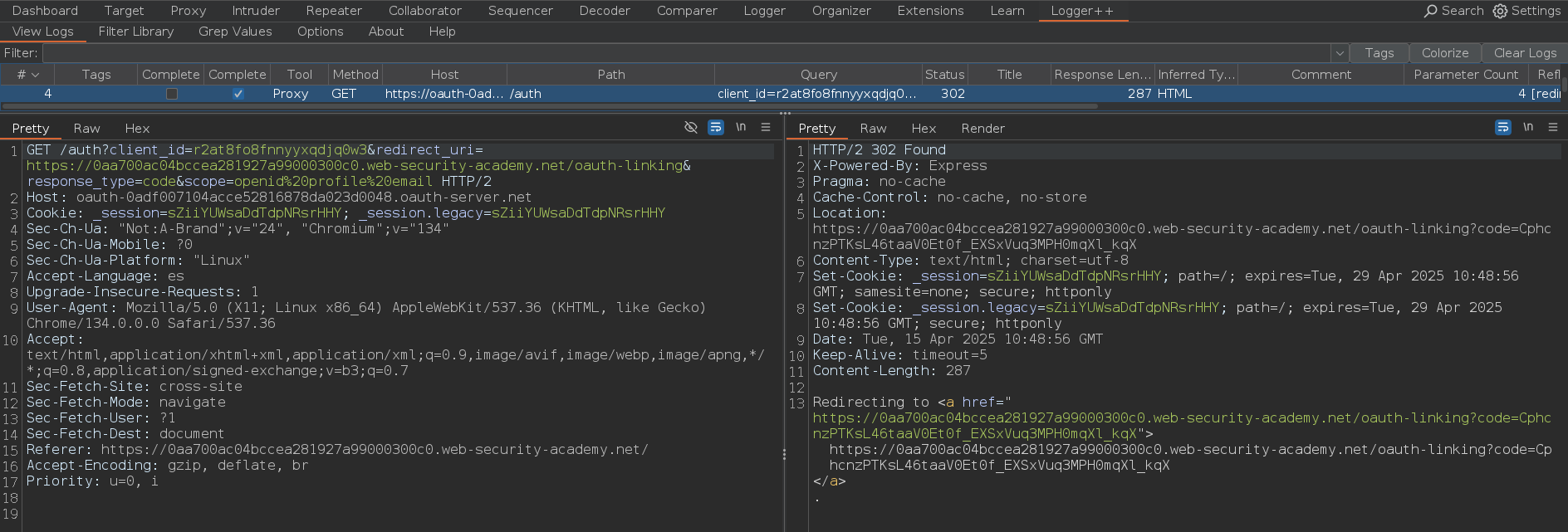
Task: Open the Repeater tab
Action: [334, 11]
